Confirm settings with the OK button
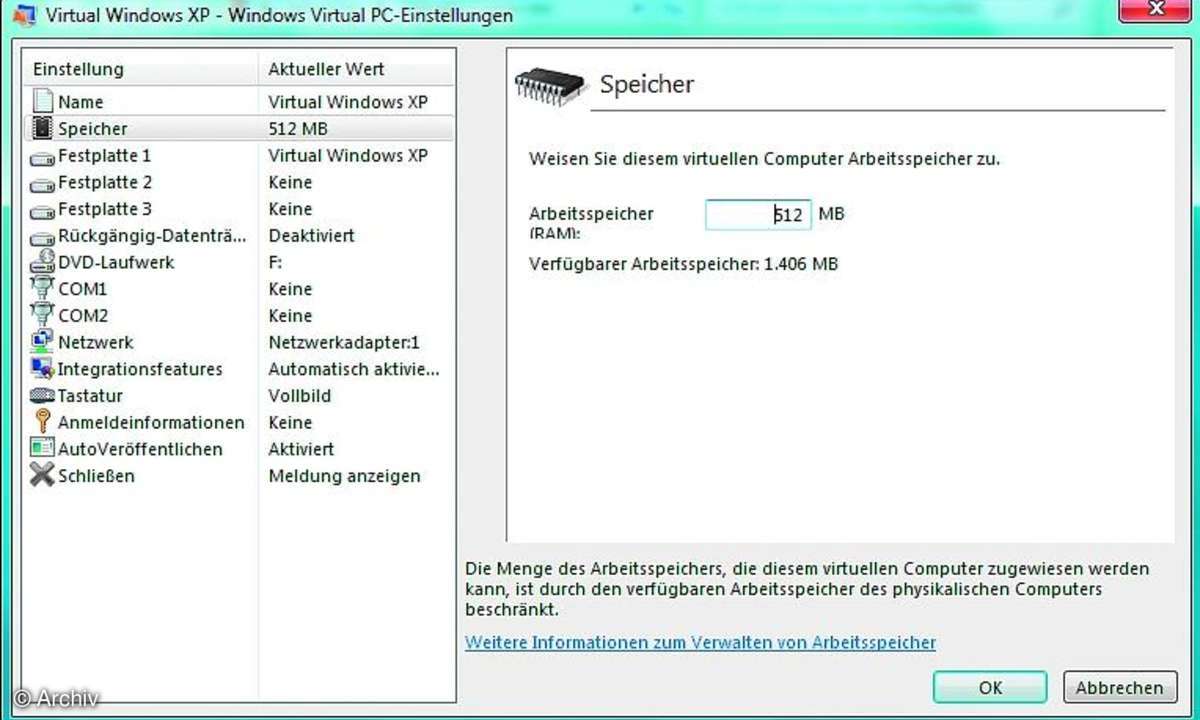Image resolution: width=1200 pixels, height=720 pixels. coord(990,688)
